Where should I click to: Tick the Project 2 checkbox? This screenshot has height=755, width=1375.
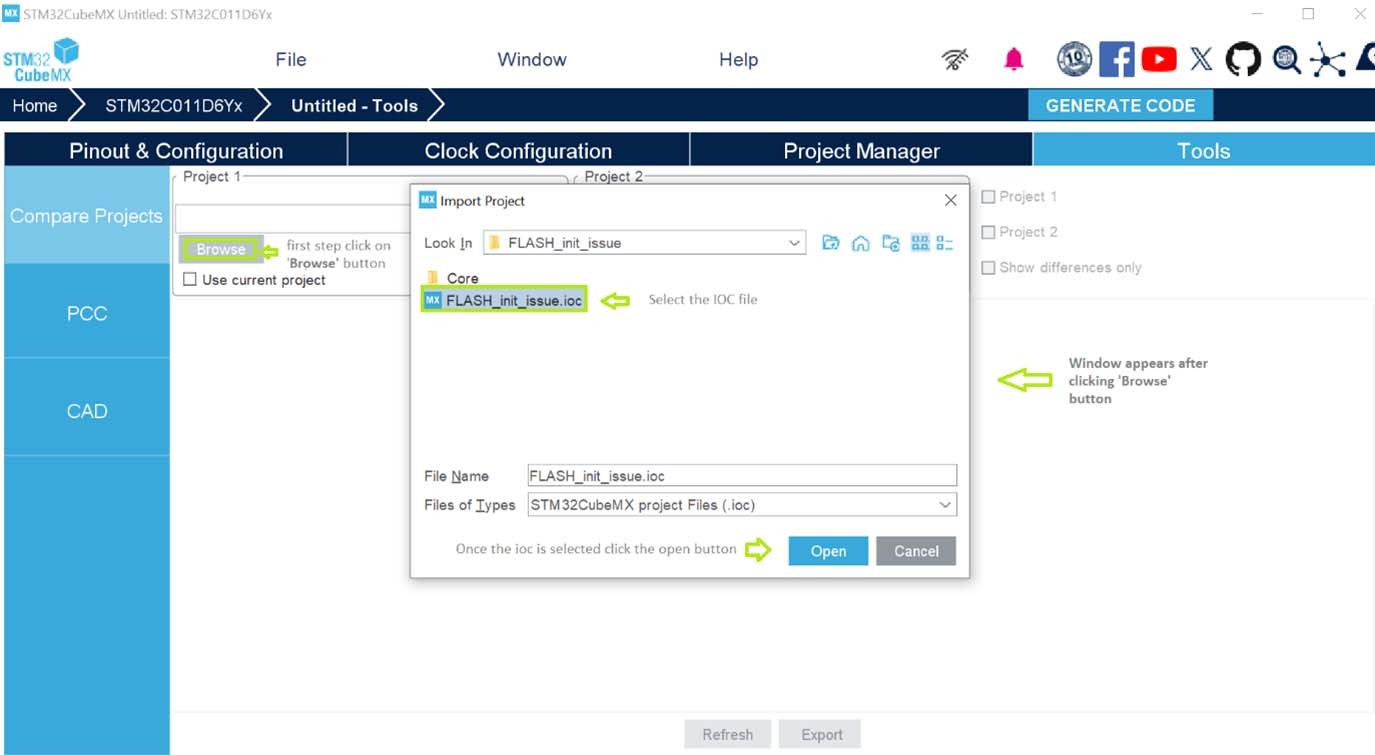click(x=988, y=232)
